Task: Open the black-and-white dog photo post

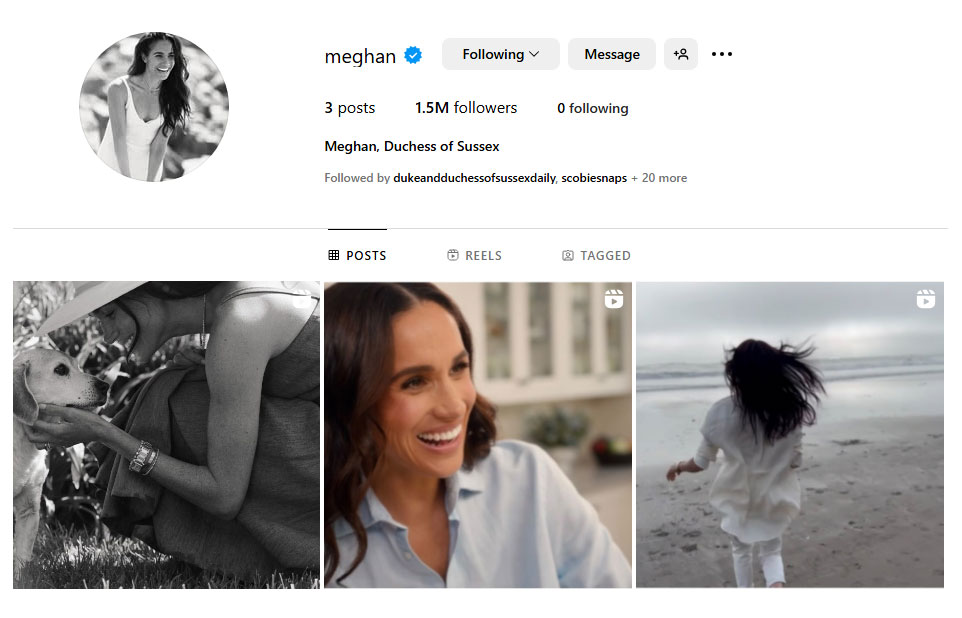Action: click(166, 435)
